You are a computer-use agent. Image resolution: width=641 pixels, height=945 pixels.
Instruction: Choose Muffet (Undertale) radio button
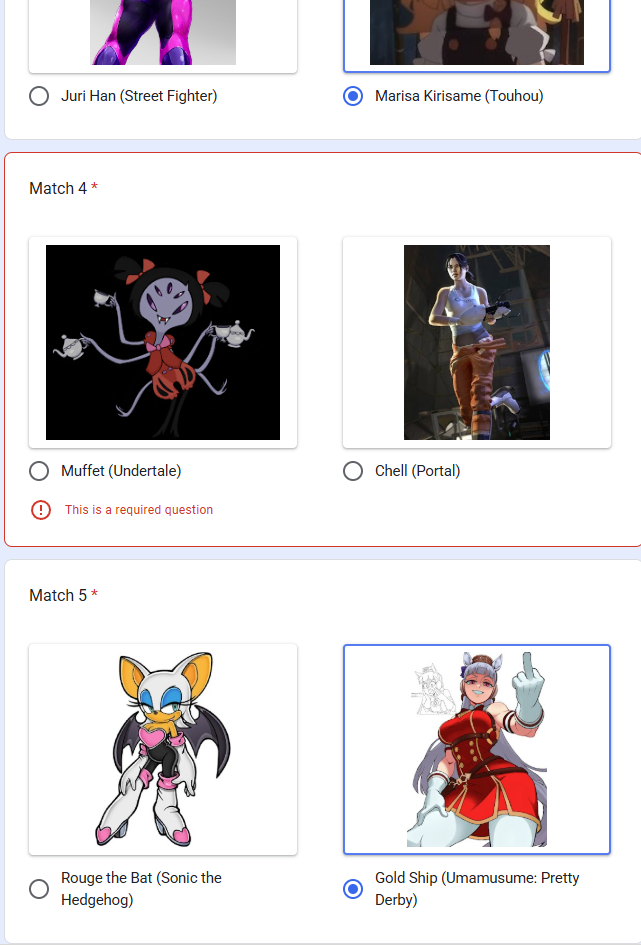tap(39, 471)
